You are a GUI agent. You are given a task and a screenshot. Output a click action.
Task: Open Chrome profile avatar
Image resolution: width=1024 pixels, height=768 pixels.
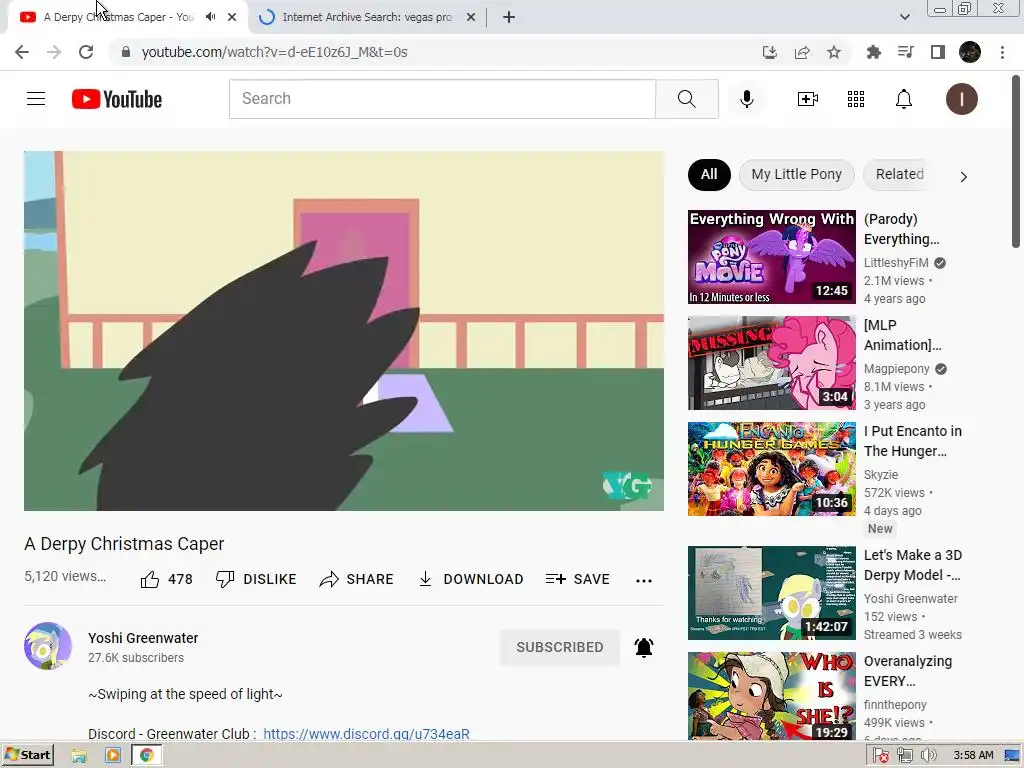[970, 52]
